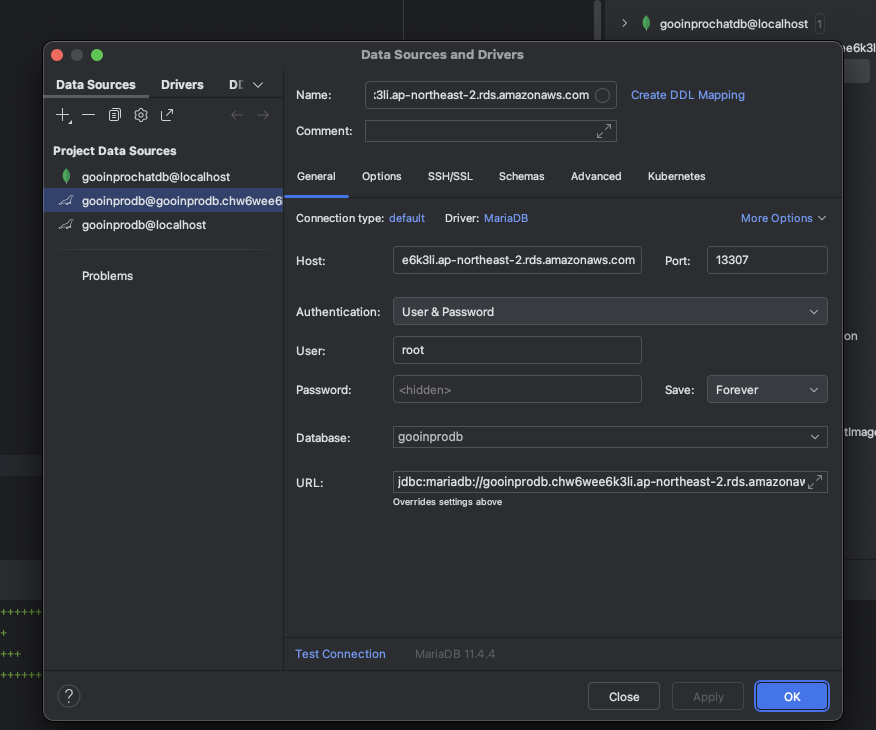Open the General tab
This screenshot has width=876, height=730.
coord(316,176)
